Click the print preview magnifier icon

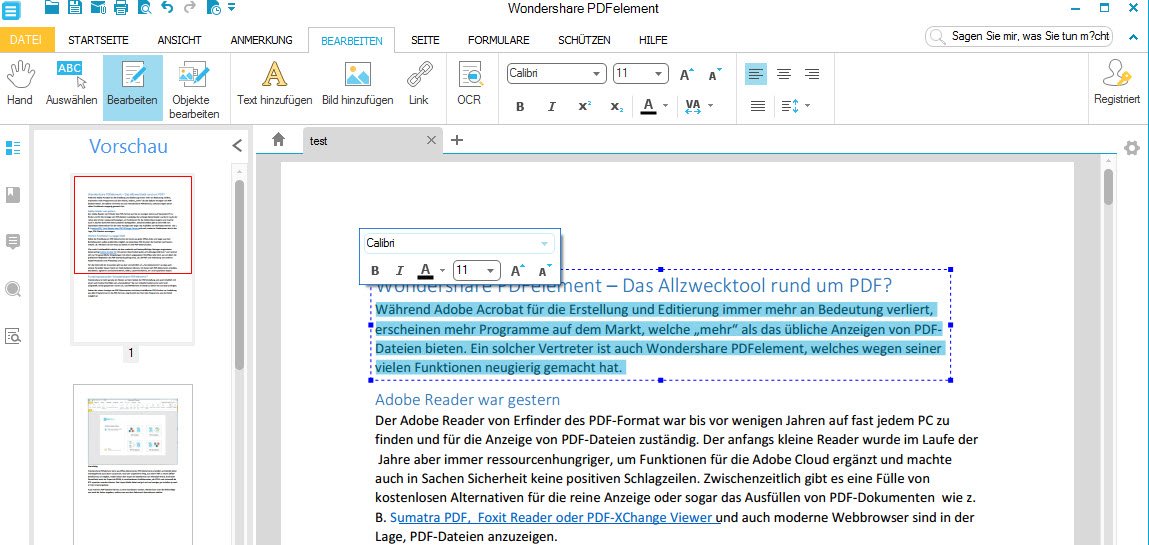(x=144, y=8)
